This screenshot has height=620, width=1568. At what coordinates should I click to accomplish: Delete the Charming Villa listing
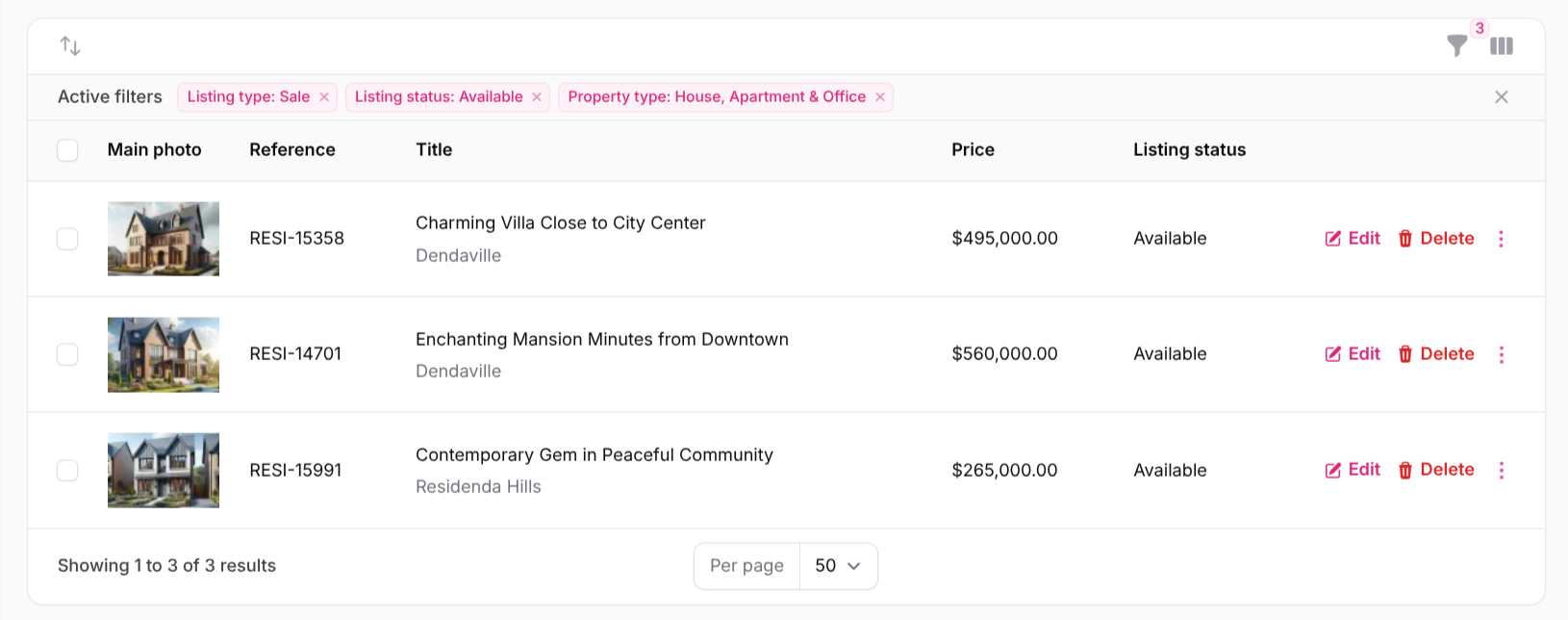[x=1435, y=239]
